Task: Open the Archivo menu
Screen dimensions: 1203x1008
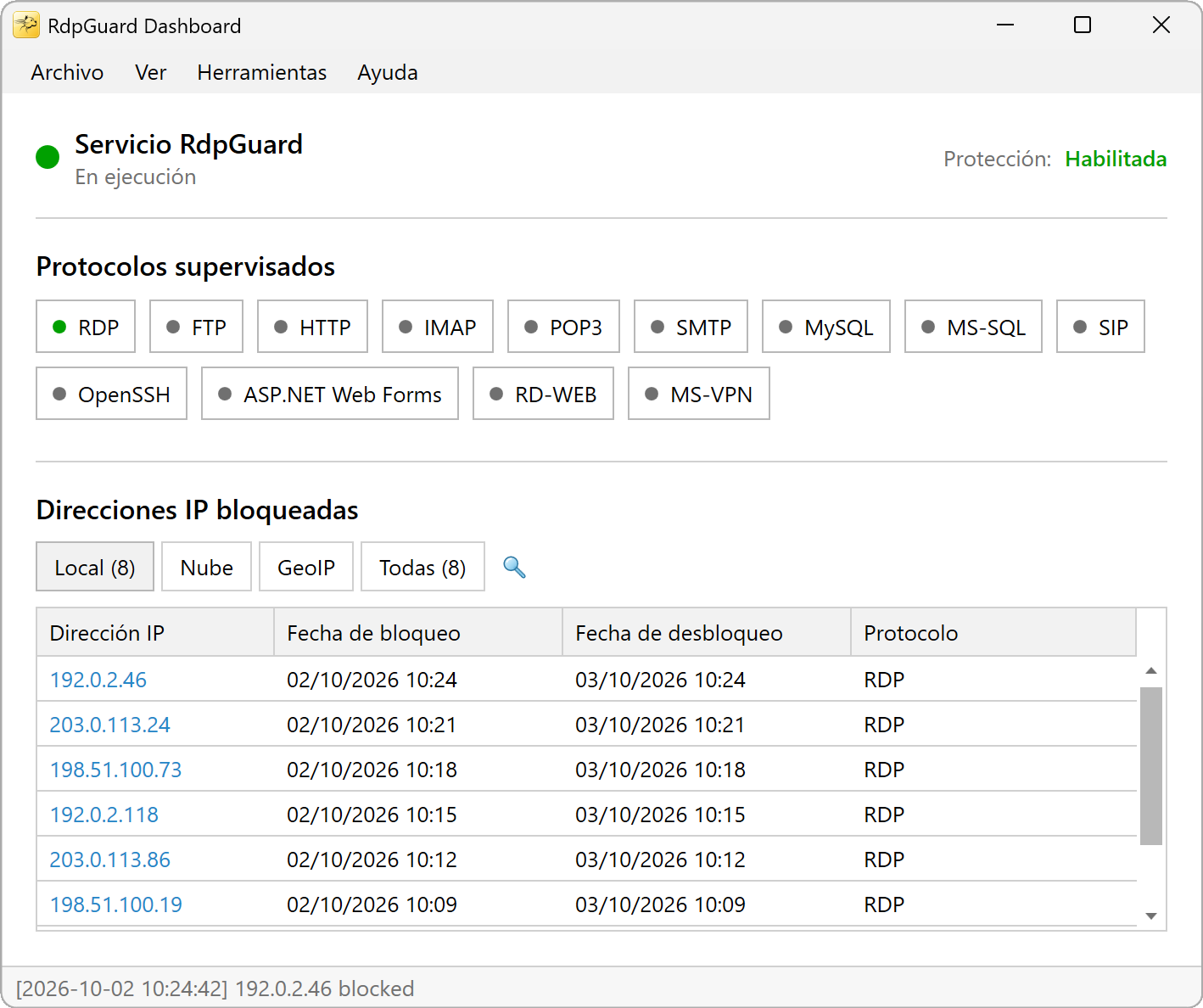Action: point(67,73)
